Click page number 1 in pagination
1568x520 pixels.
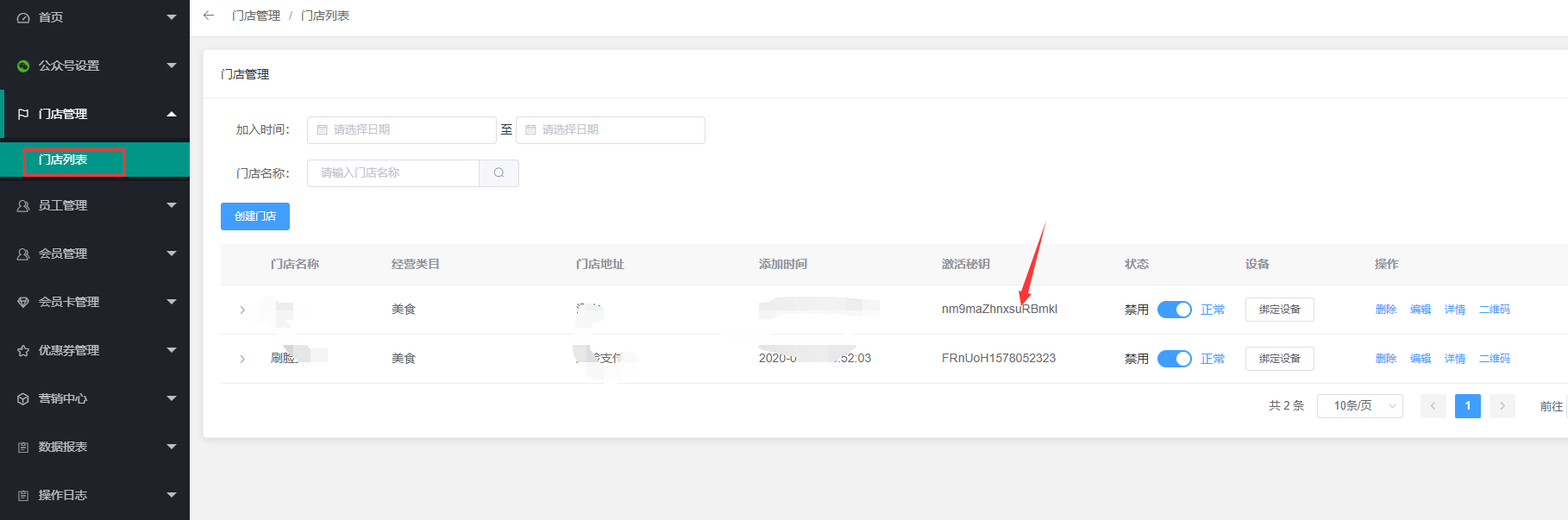[x=1467, y=405]
